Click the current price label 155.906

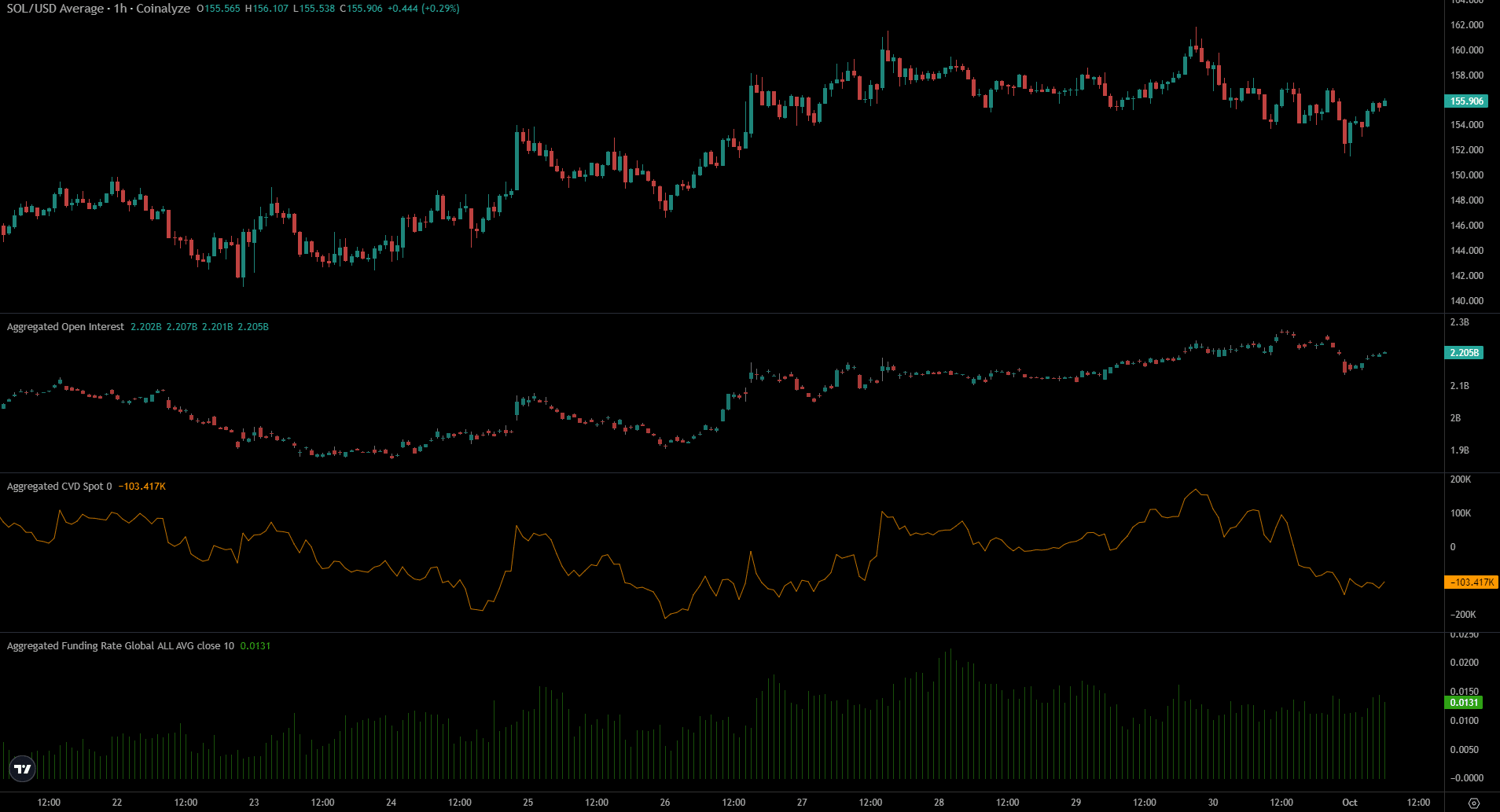pos(1466,101)
